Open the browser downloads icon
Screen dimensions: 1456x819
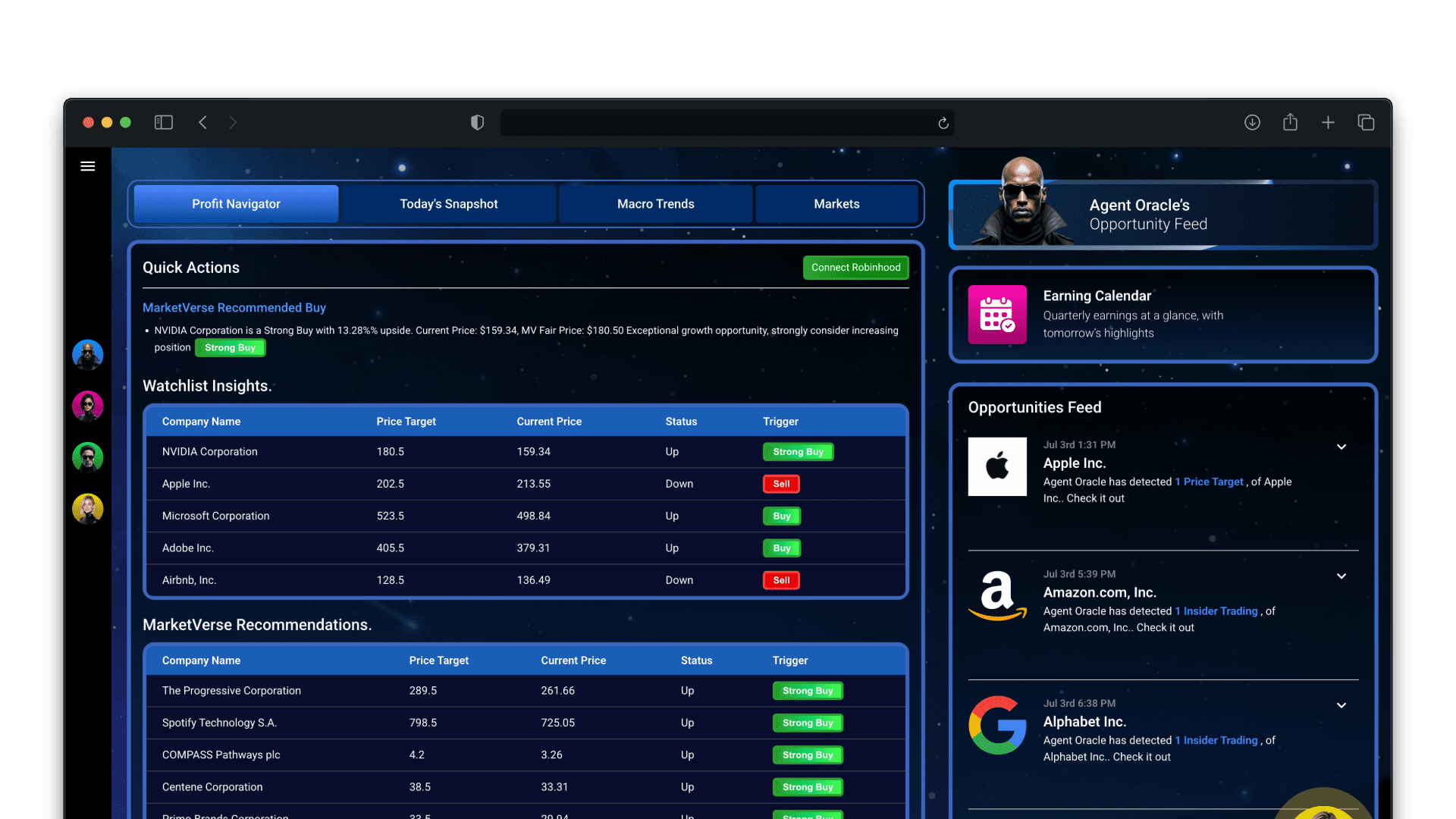point(1252,122)
